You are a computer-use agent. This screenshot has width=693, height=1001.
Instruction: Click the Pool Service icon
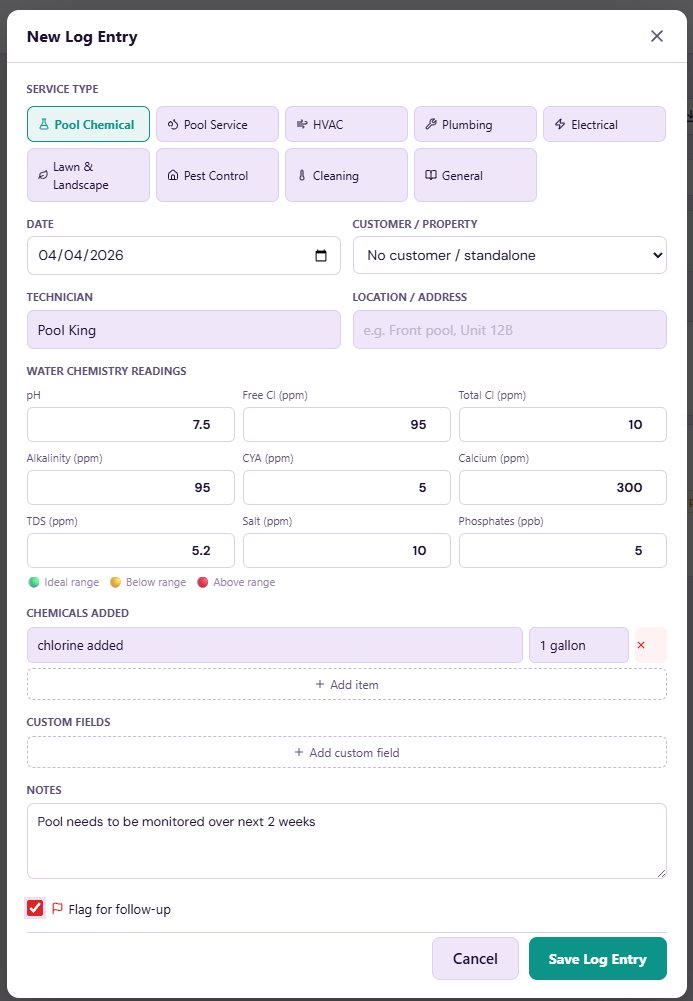pyautogui.click(x=172, y=125)
